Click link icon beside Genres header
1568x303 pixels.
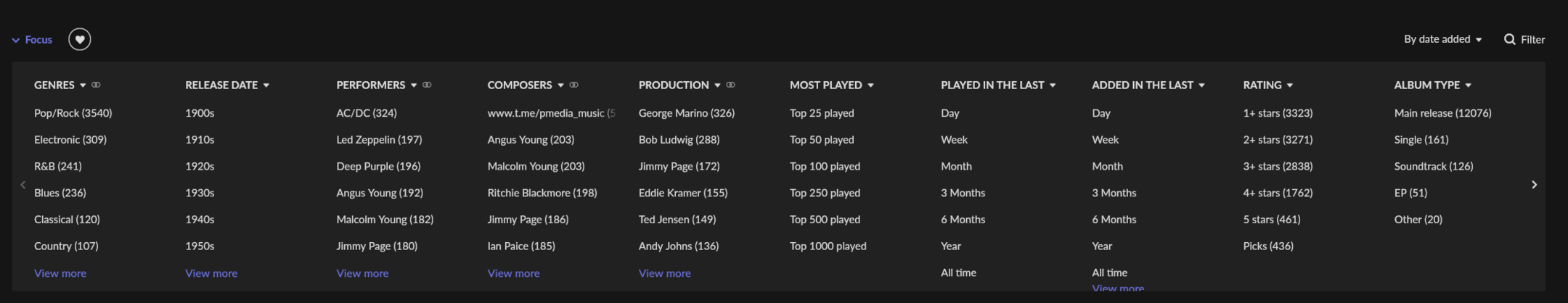(96, 85)
